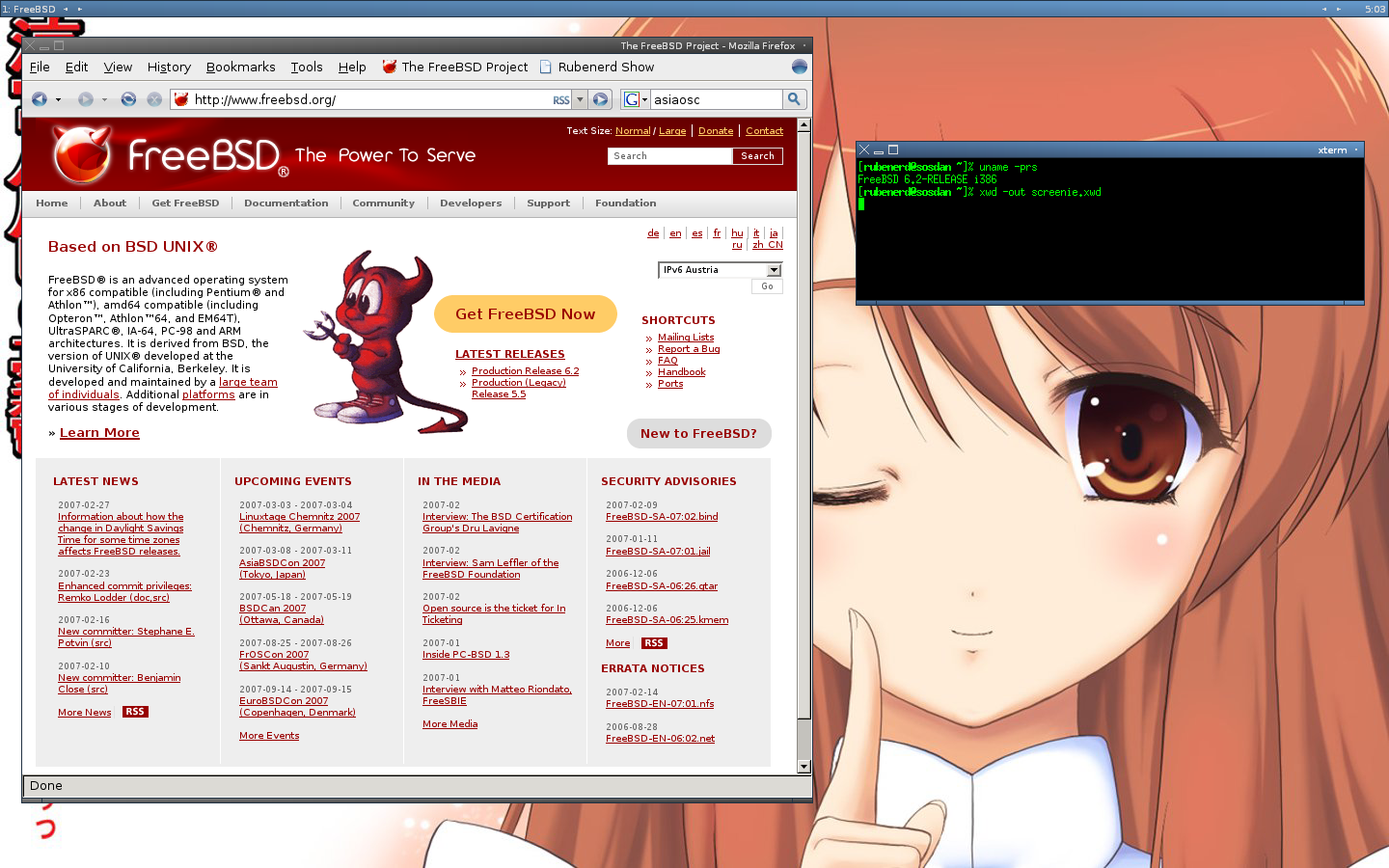The width and height of the screenshot is (1389, 868).
Task: Expand the address bar URL history dropdown
Action: point(580,99)
